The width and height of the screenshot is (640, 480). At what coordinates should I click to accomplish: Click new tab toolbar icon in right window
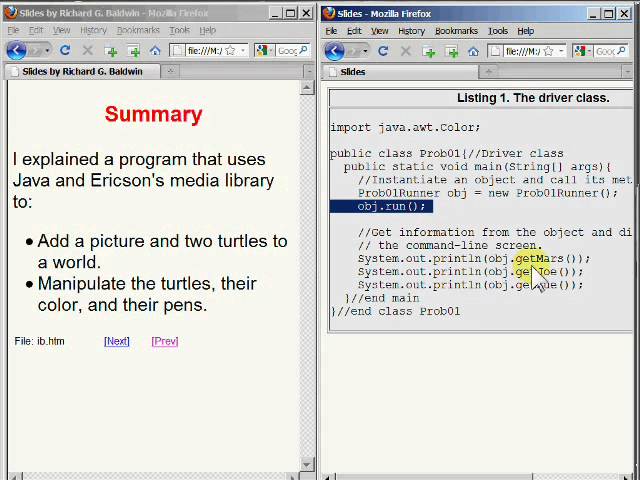point(429,52)
